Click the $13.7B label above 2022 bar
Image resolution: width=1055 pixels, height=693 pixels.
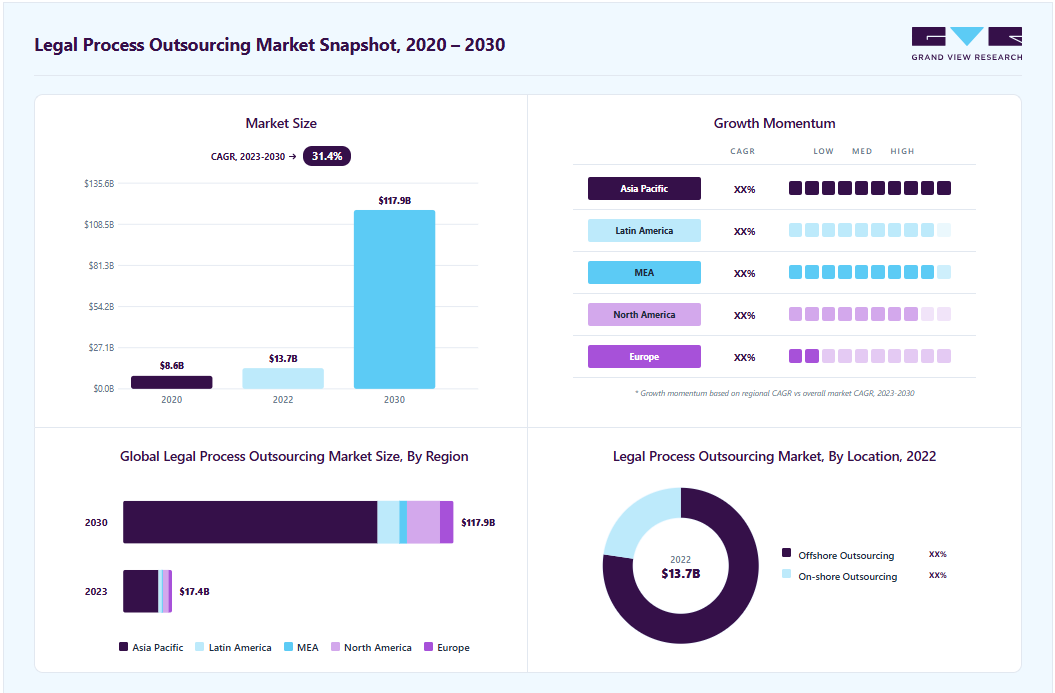[x=283, y=359]
